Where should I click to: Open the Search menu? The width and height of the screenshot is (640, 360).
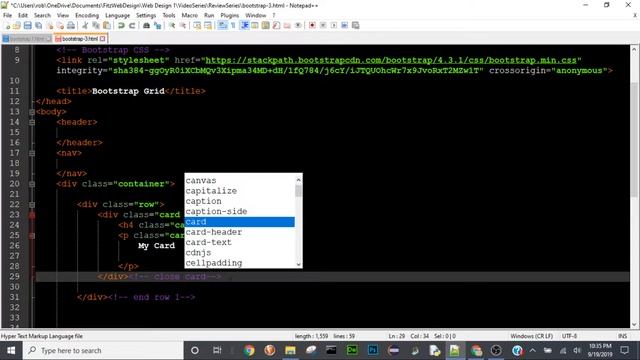(42, 15)
